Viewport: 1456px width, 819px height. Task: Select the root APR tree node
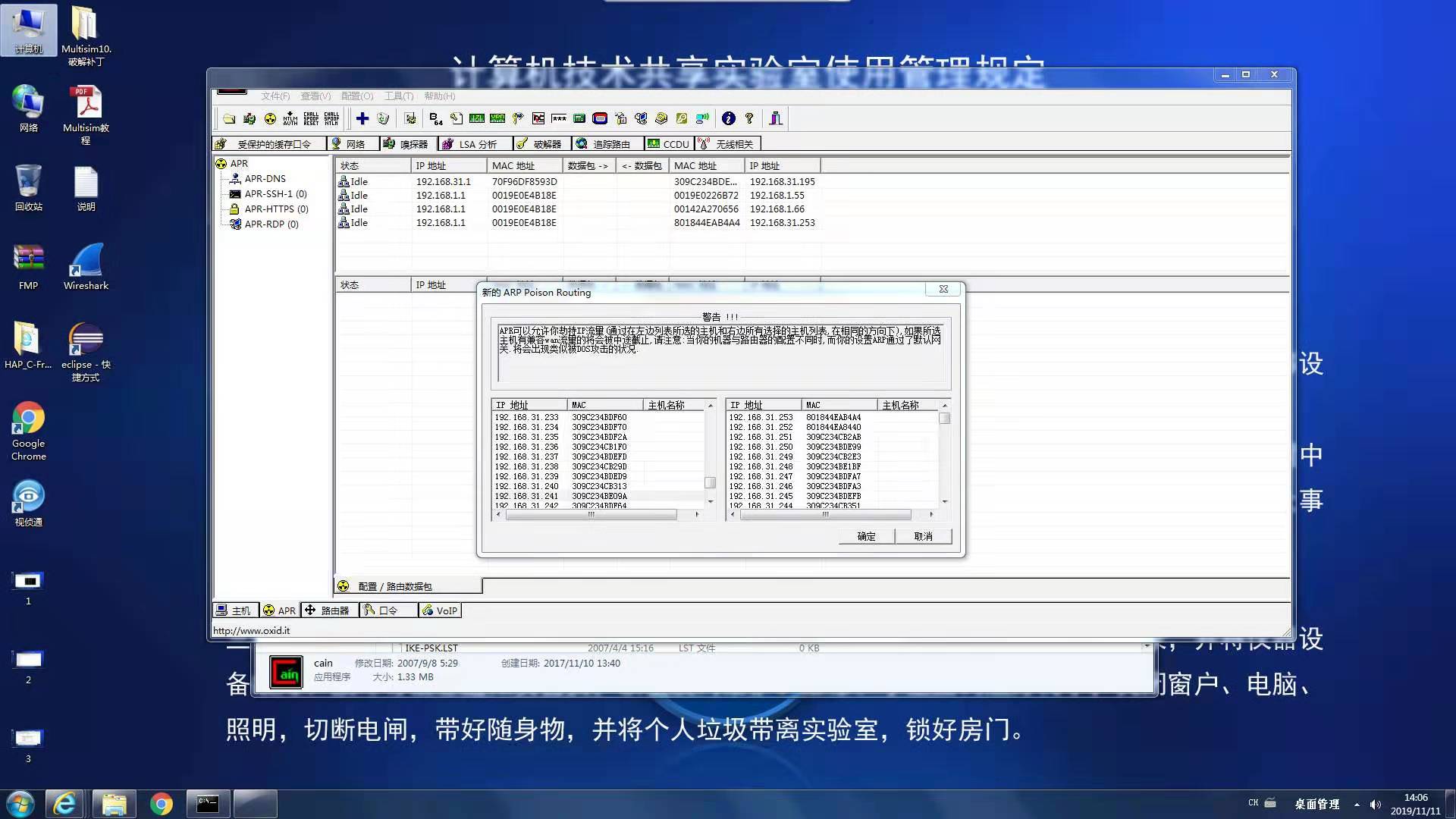(239, 164)
